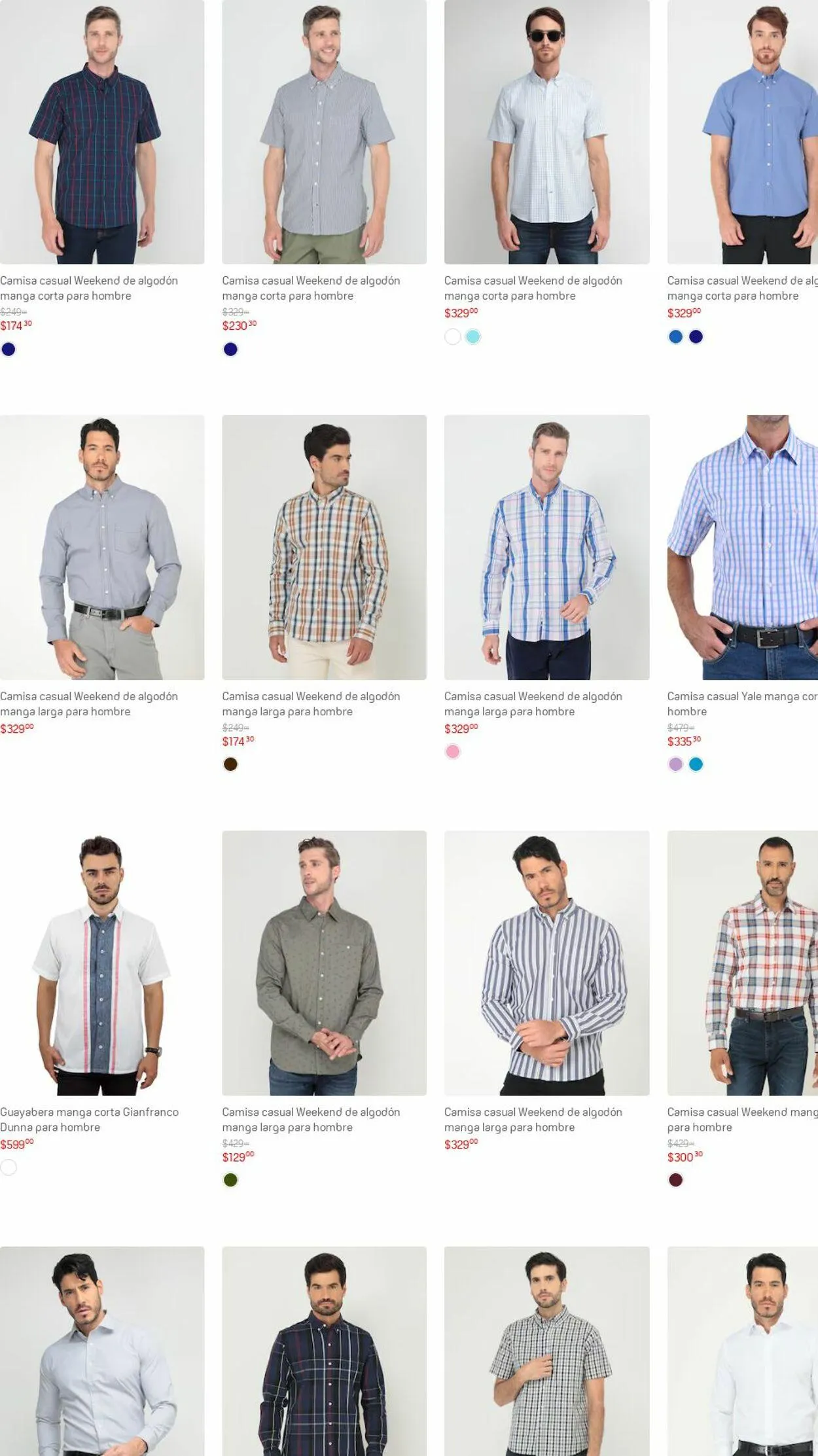Open the Camisa casual Yale product title
818x1456 pixels.
(x=742, y=703)
